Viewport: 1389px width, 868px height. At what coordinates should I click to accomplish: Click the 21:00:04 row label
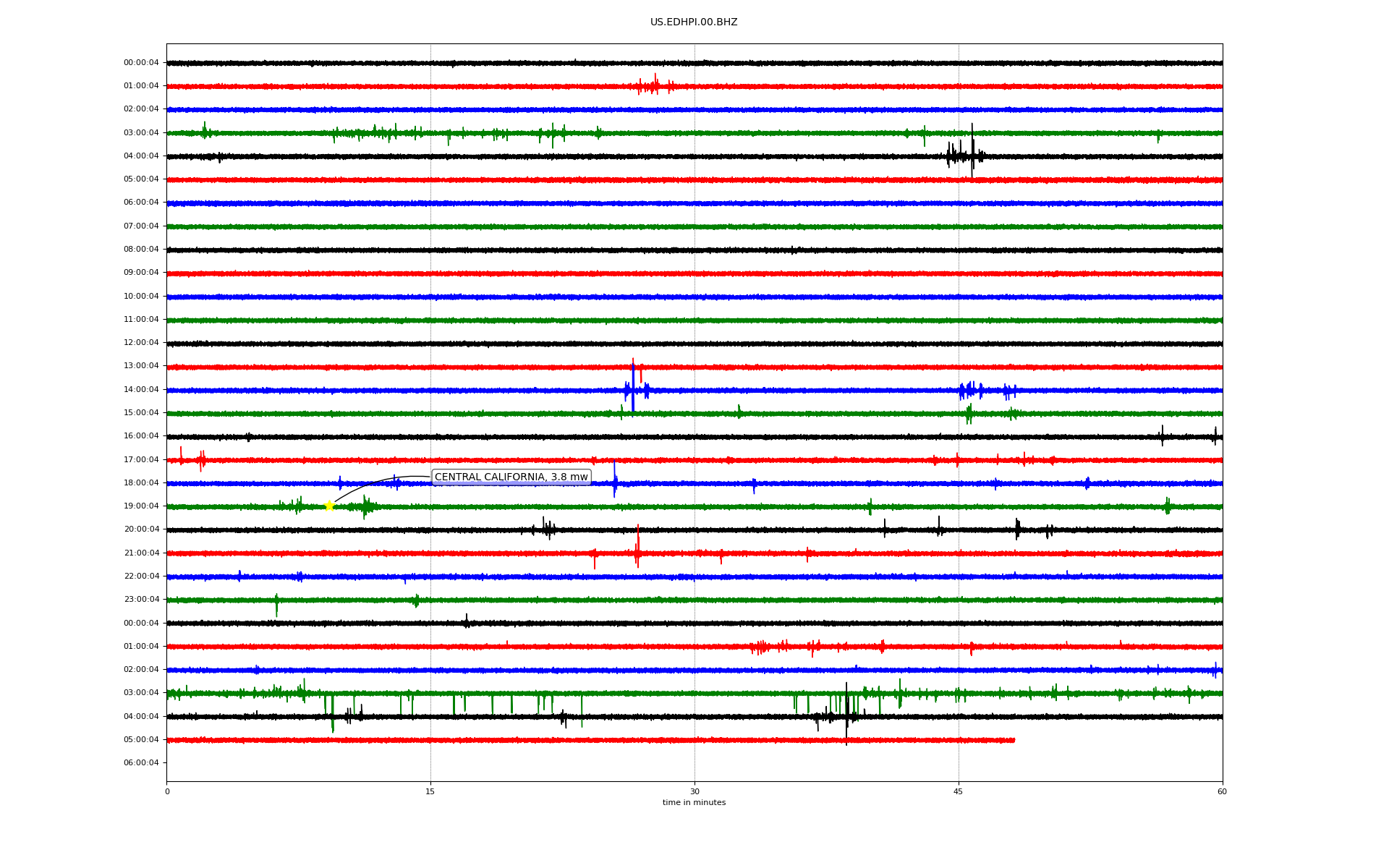pos(141,553)
